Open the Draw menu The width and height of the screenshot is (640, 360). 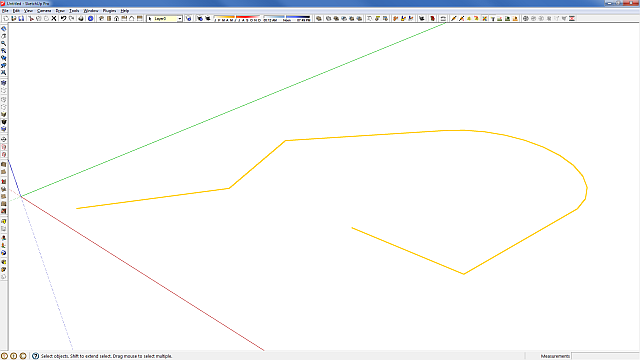click(60, 11)
